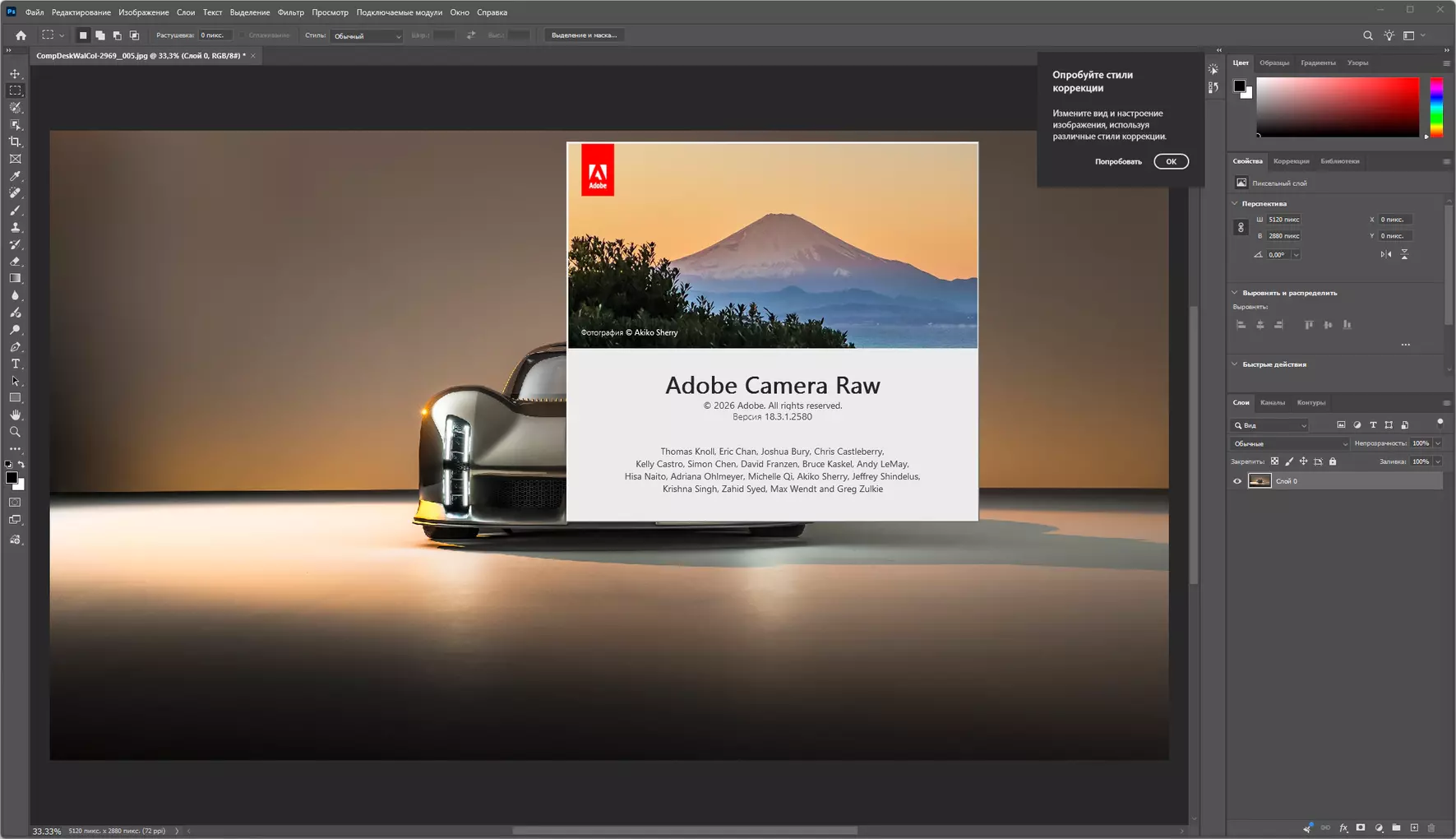The height and width of the screenshot is (839, 1456).
Task: Open the Стили dropdown set to Обычный
Action: [367, 36]
